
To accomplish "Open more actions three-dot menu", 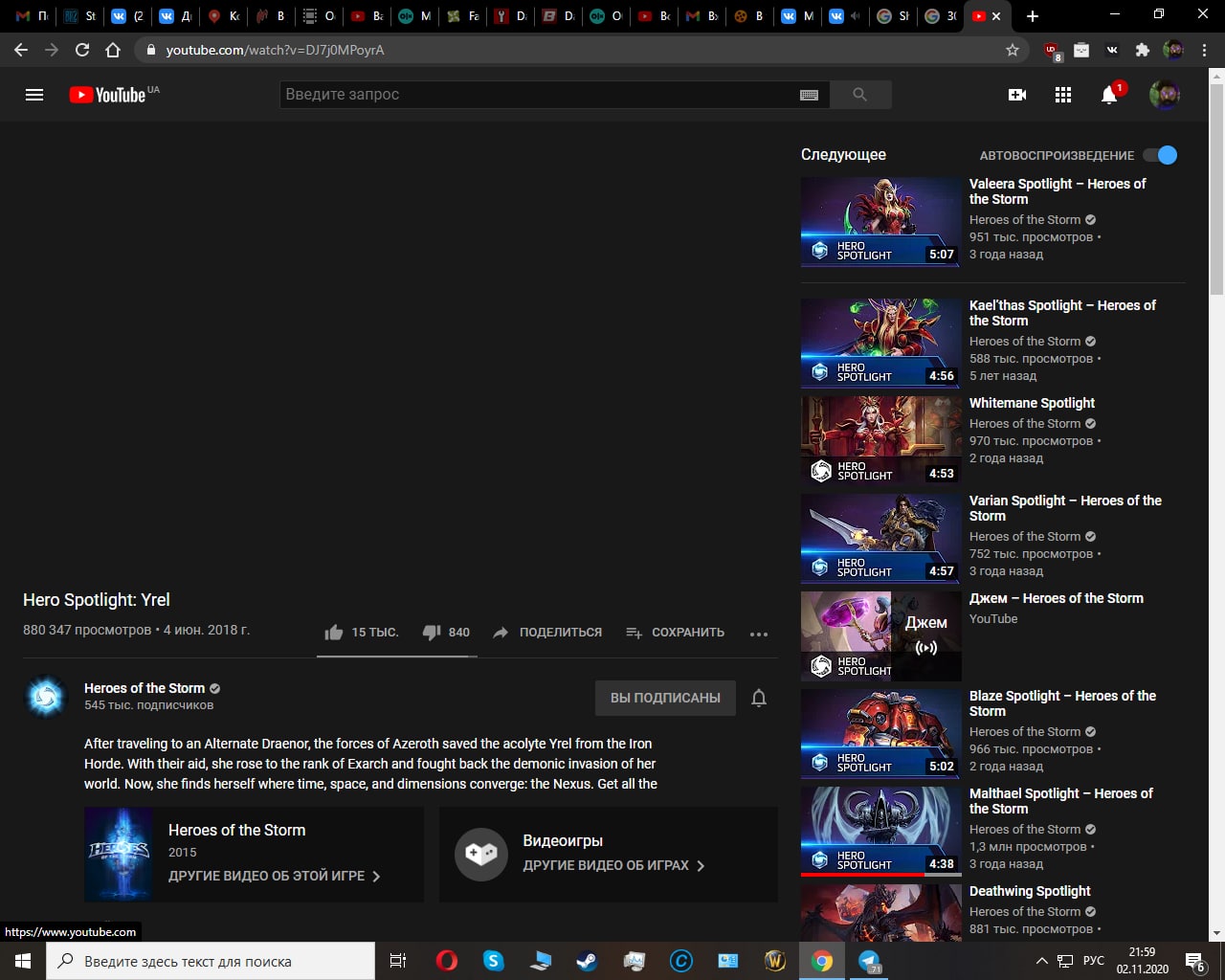I will (x=759, y=634).
